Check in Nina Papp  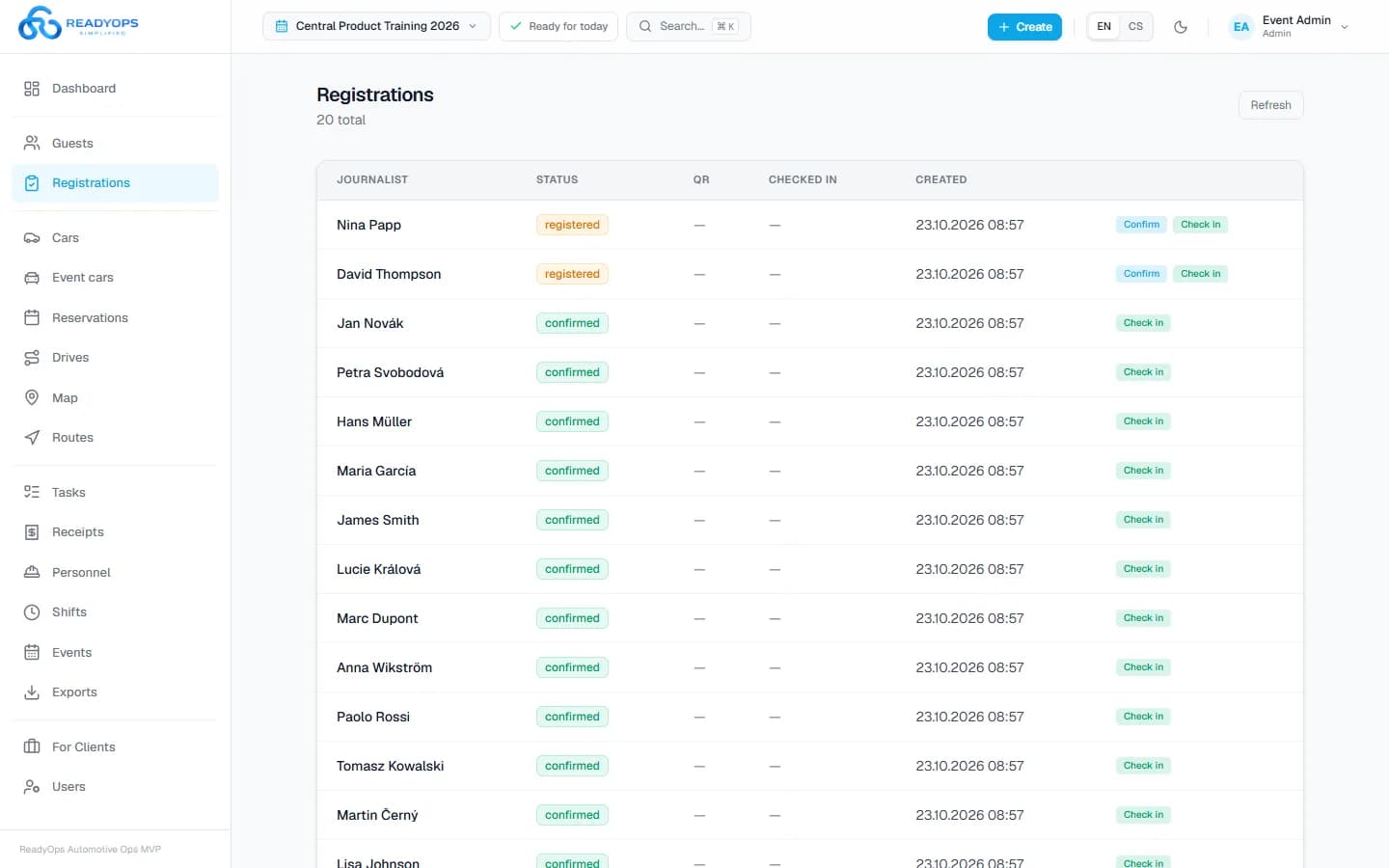tap(1200, 225)
